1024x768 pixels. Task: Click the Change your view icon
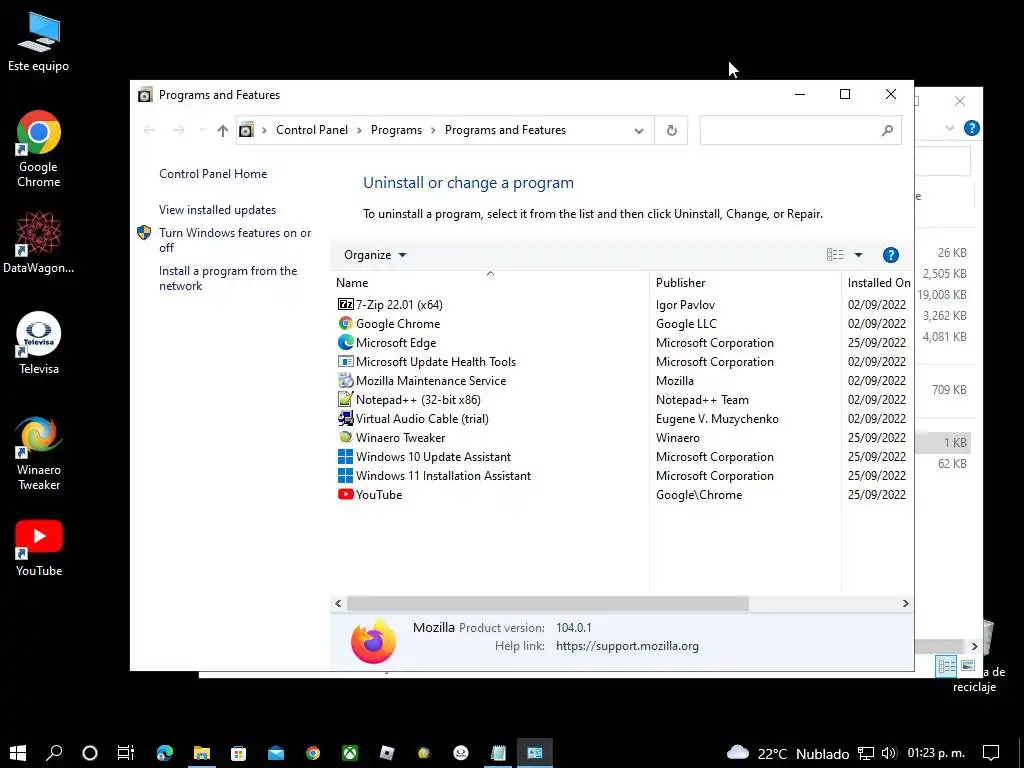pos(835,255)
